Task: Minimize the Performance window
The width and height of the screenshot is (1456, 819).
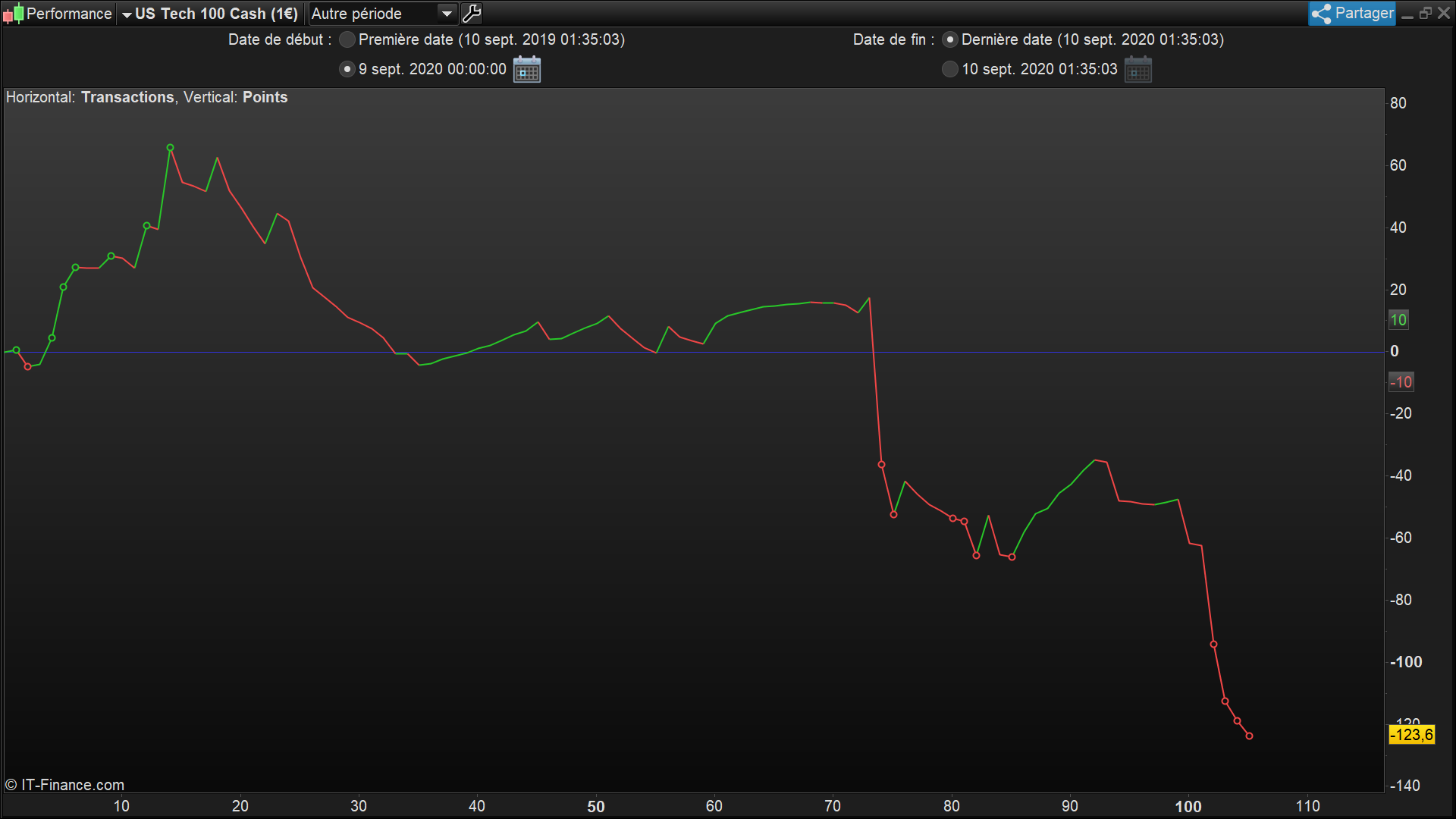Action: pyautogui.click(x=1407, y=14)
